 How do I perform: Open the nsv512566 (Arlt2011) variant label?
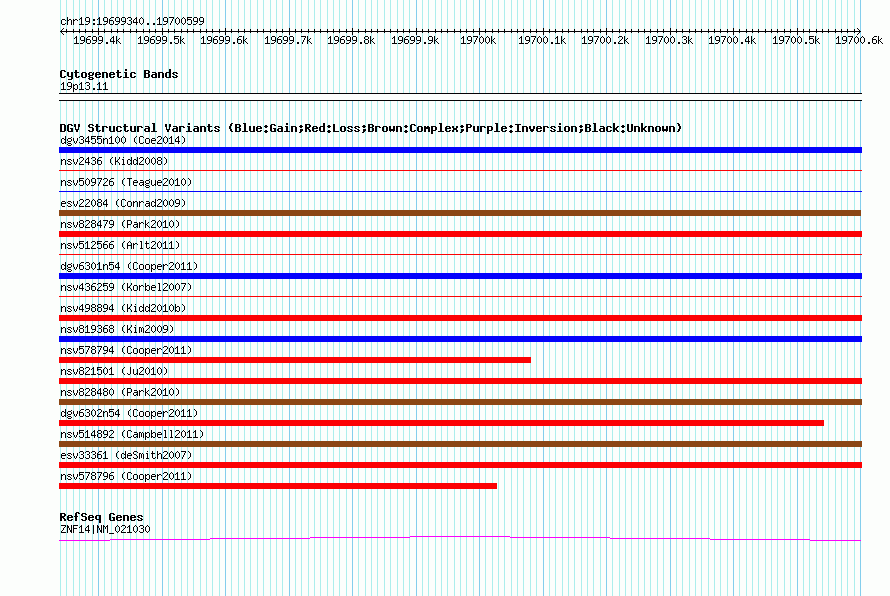tap(120, 245)
